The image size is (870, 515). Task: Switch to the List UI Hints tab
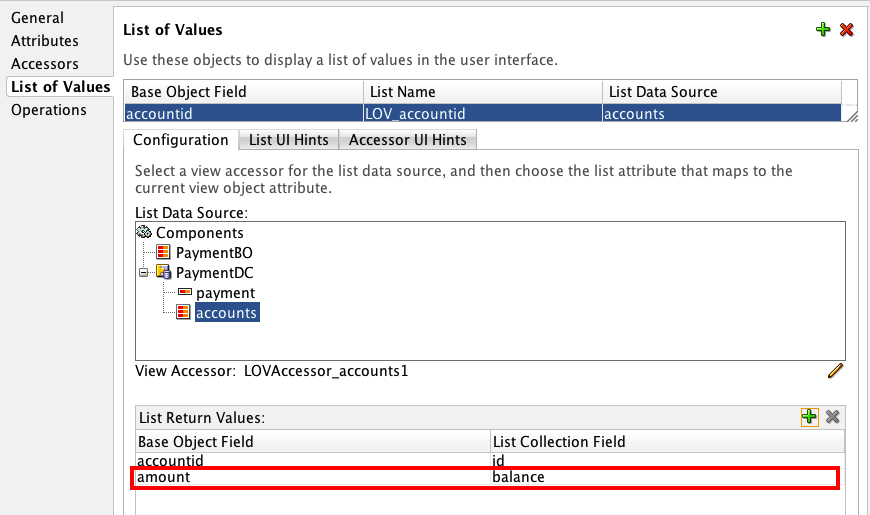289,140
